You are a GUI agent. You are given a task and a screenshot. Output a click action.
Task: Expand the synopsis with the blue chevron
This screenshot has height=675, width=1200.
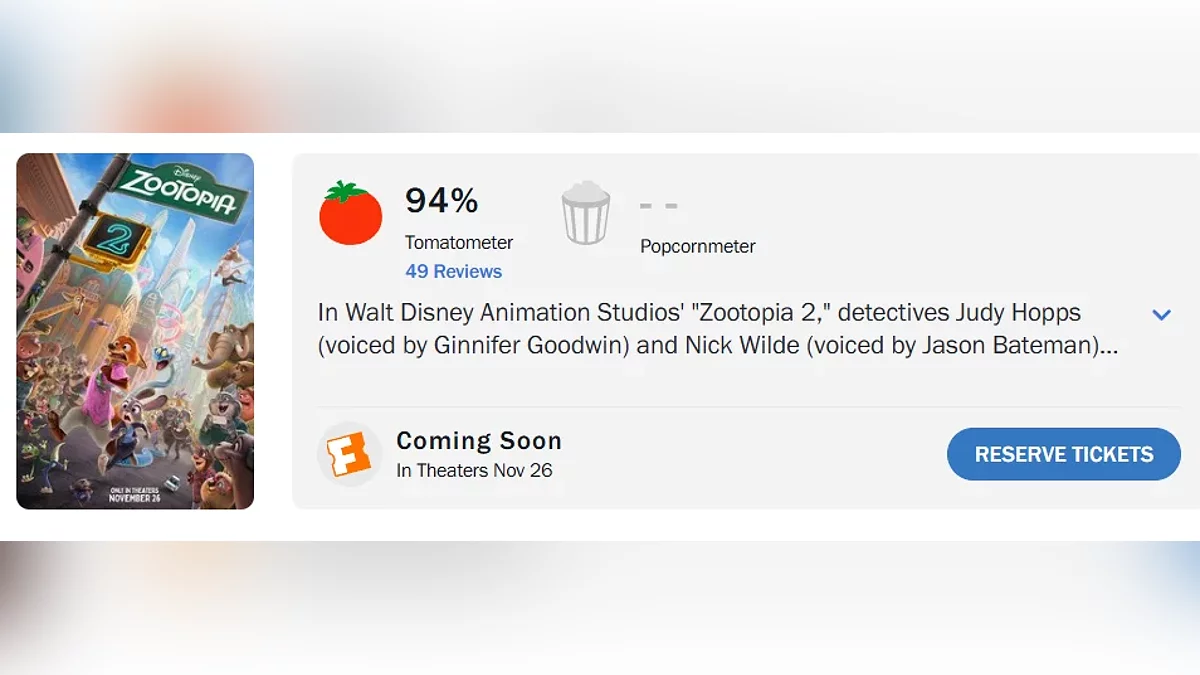pyautogui.click(x=1161, y=315)
